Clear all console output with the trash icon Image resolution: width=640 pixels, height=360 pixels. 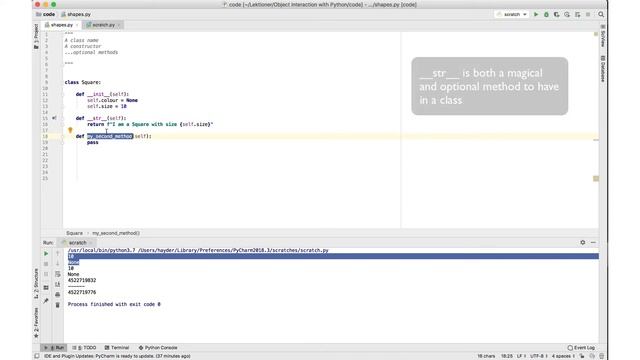point(58,305)
